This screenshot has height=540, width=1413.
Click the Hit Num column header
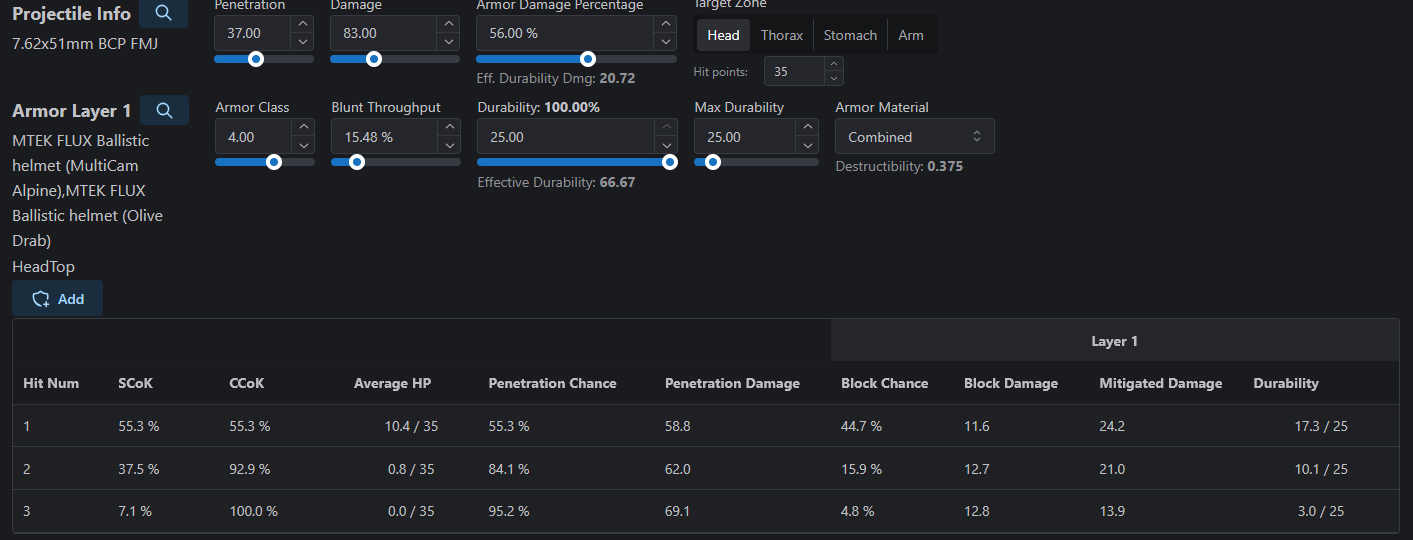click(51, 383)
